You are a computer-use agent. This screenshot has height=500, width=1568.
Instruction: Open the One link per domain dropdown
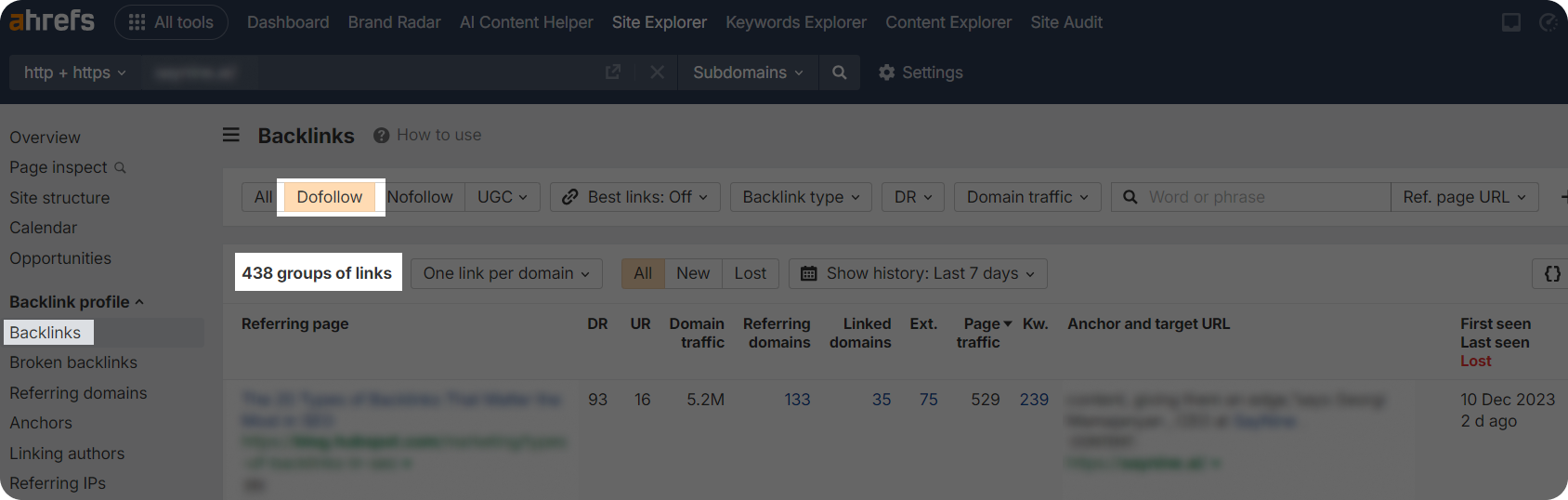click(506, 273)
